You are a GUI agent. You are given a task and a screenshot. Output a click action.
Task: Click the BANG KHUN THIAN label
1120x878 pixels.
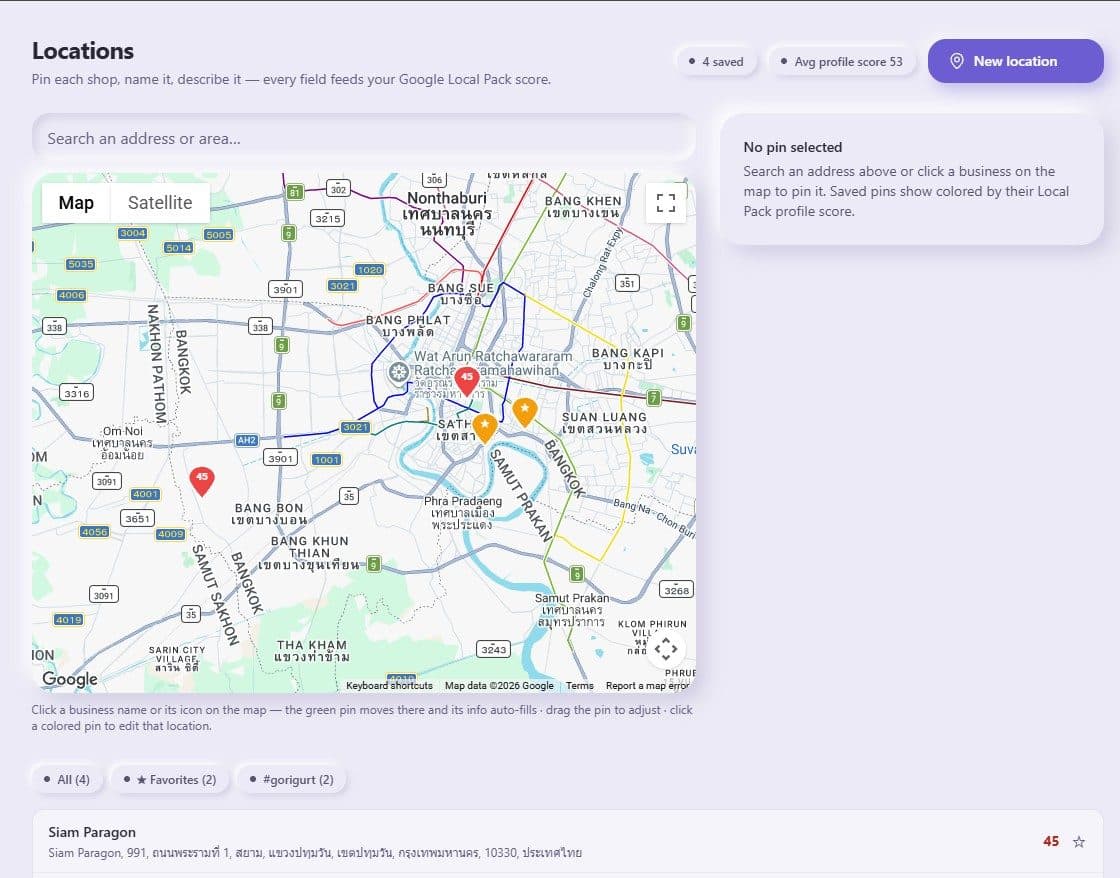click(309, 552)
